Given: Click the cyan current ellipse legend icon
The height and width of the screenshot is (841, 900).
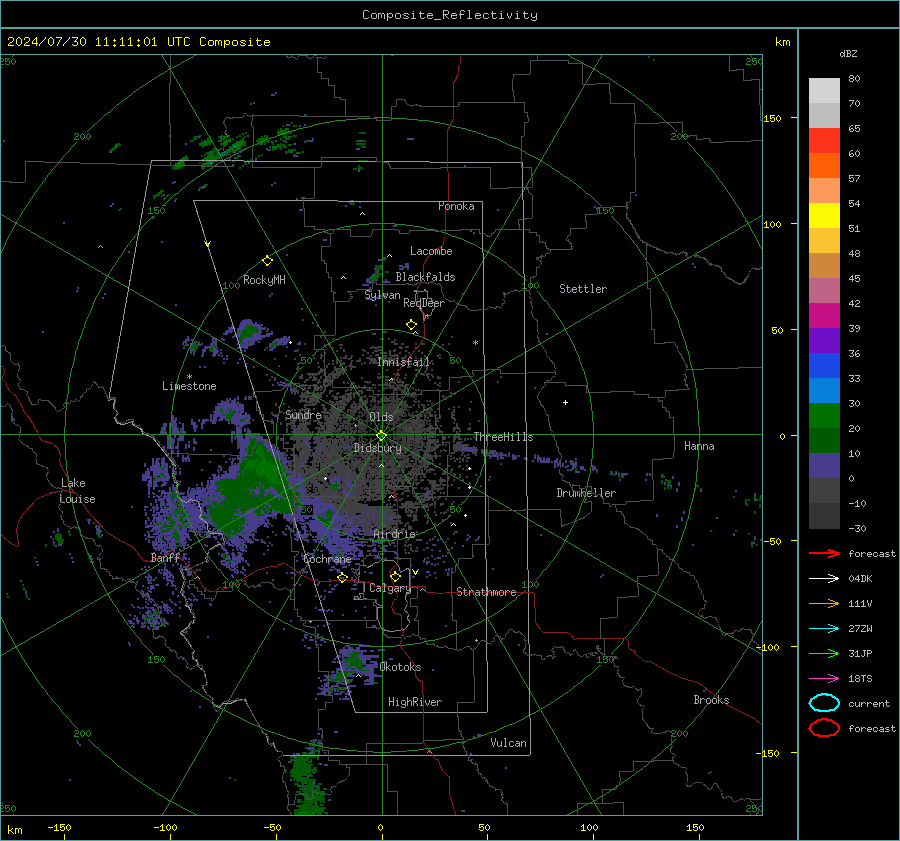Looking at the screenshot, I should tap(824, 703).
